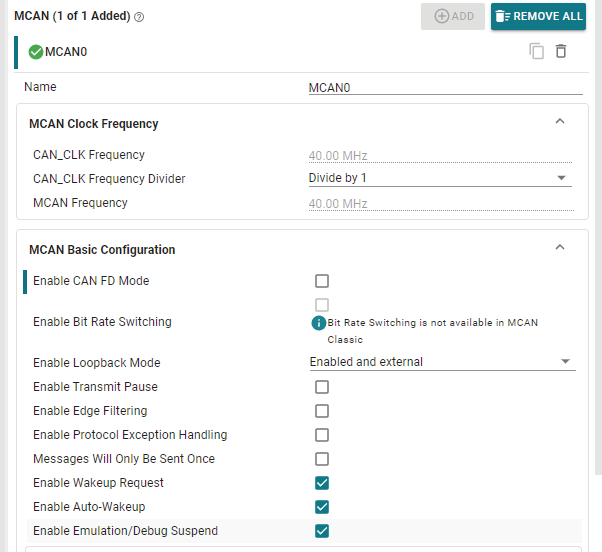Duplicate the MCAN0 instance
Viewport: 602px width, 552px height.
(536, 51)
